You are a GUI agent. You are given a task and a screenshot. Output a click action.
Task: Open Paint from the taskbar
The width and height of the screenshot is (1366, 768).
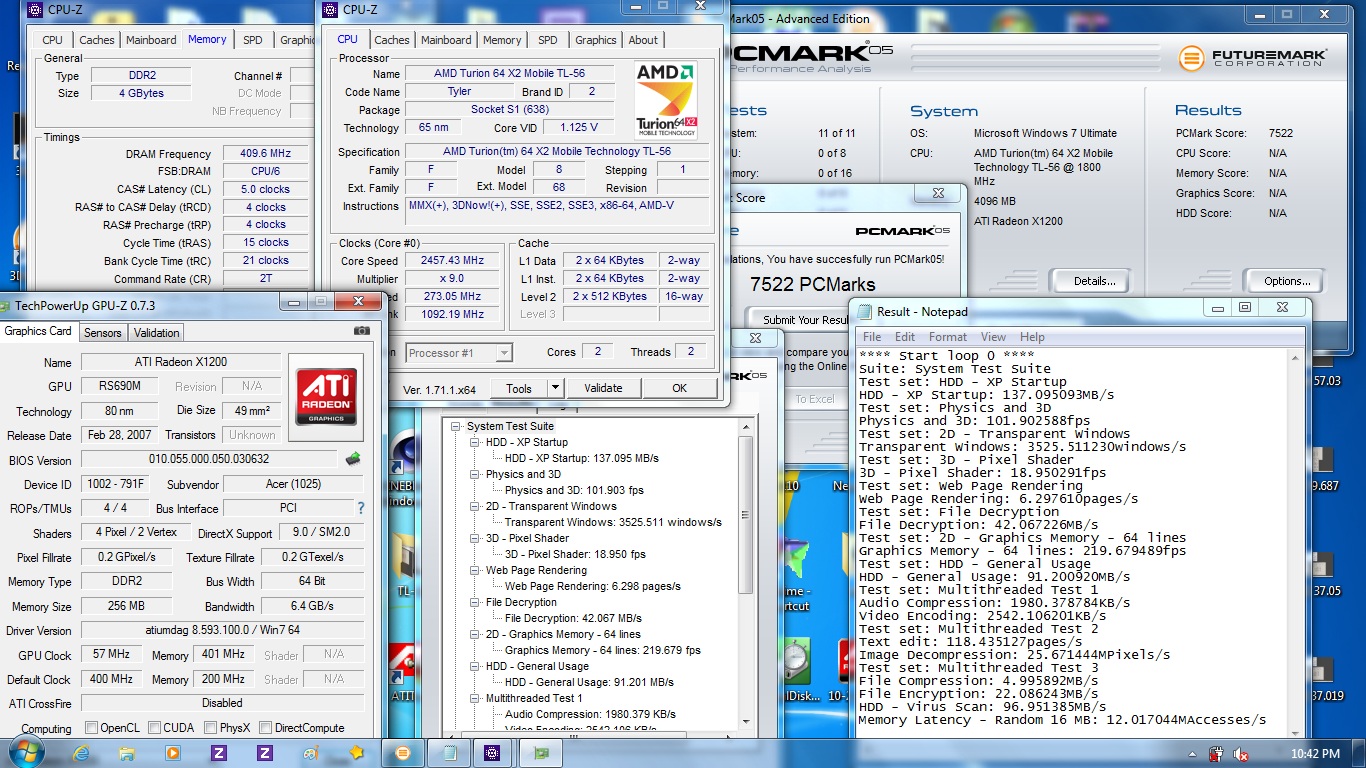coord(311,753)
